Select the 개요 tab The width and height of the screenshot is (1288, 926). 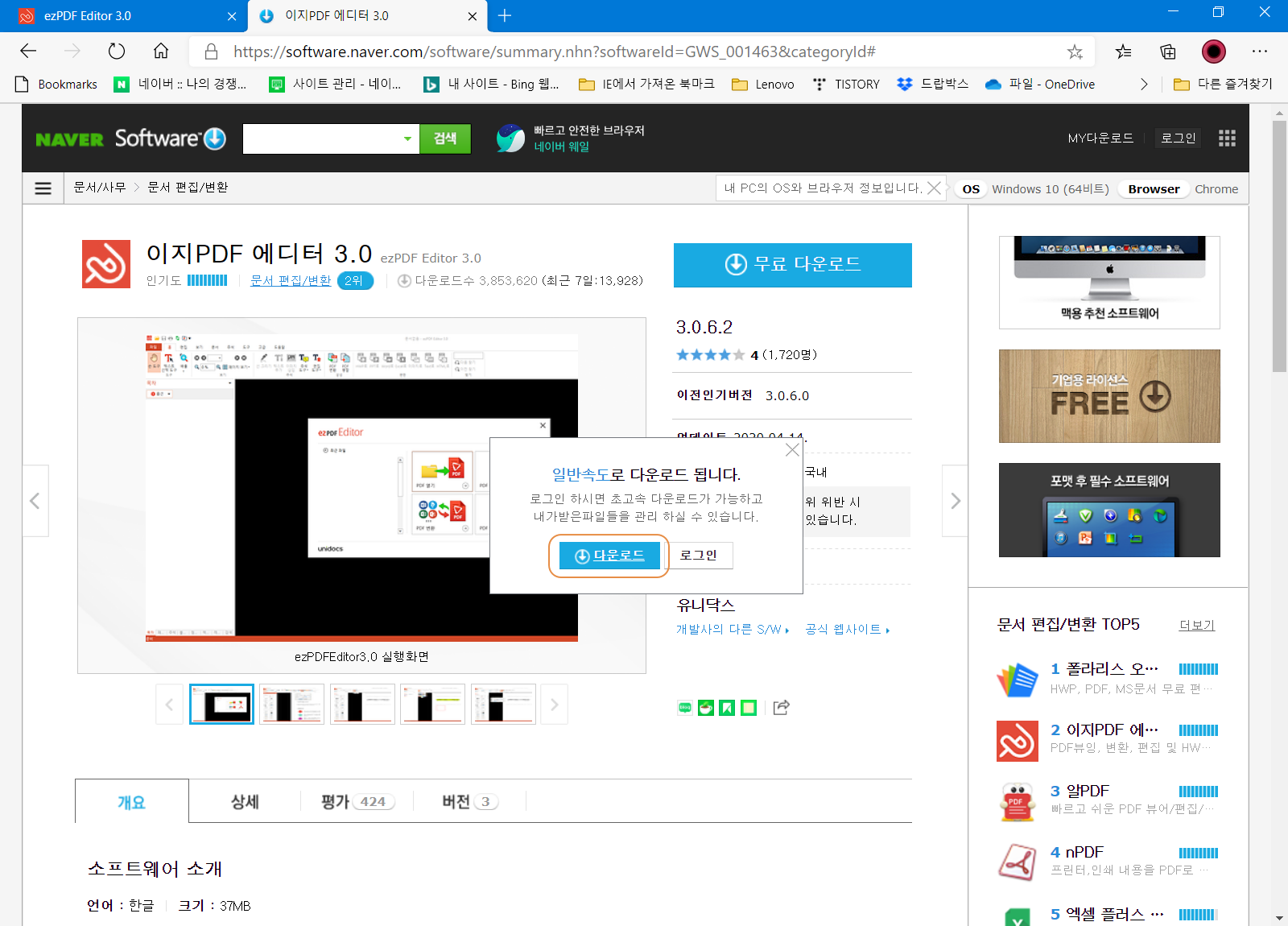132,802
